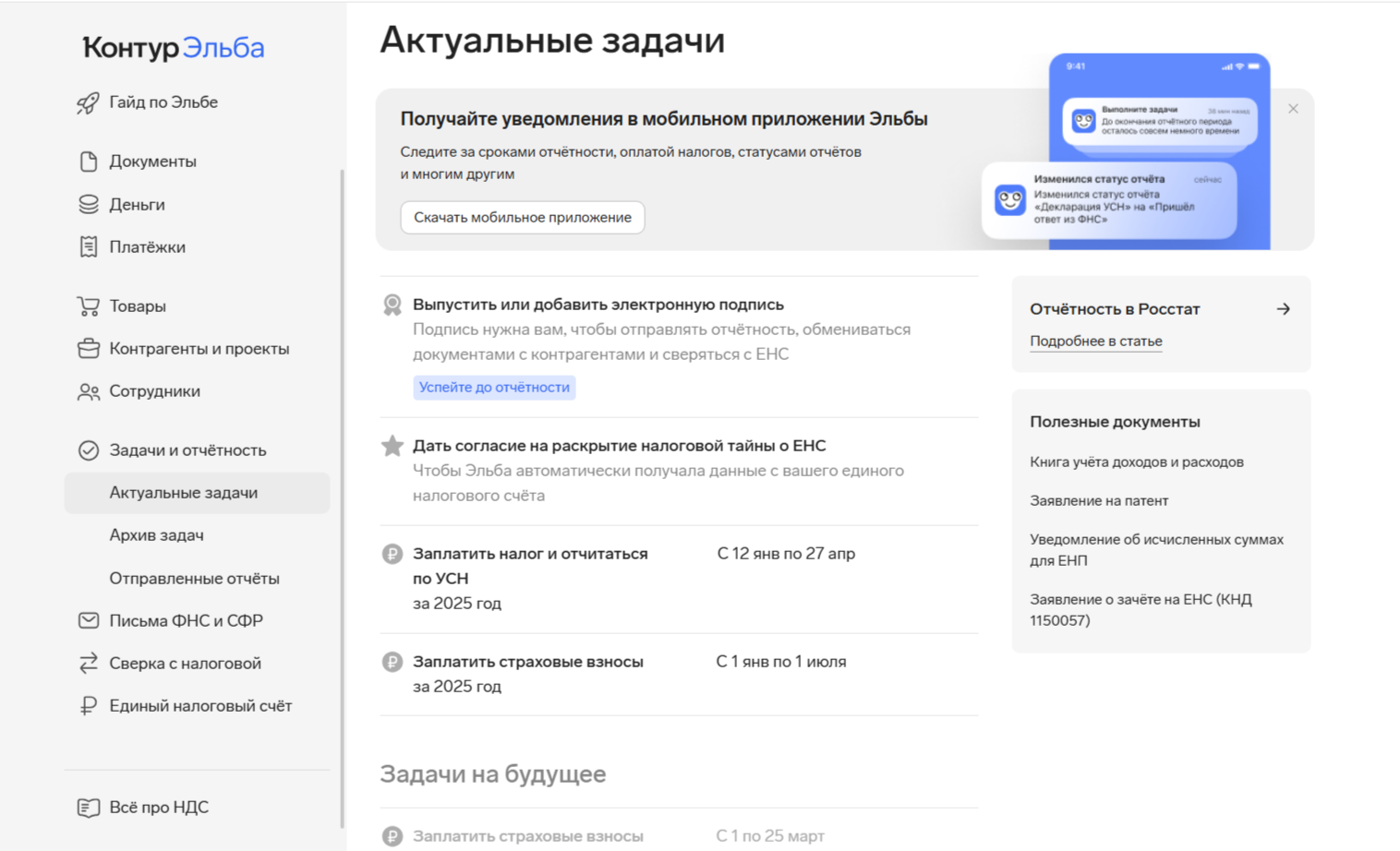Open Письма ФНС и СФР envelope icon

[88, 620]
